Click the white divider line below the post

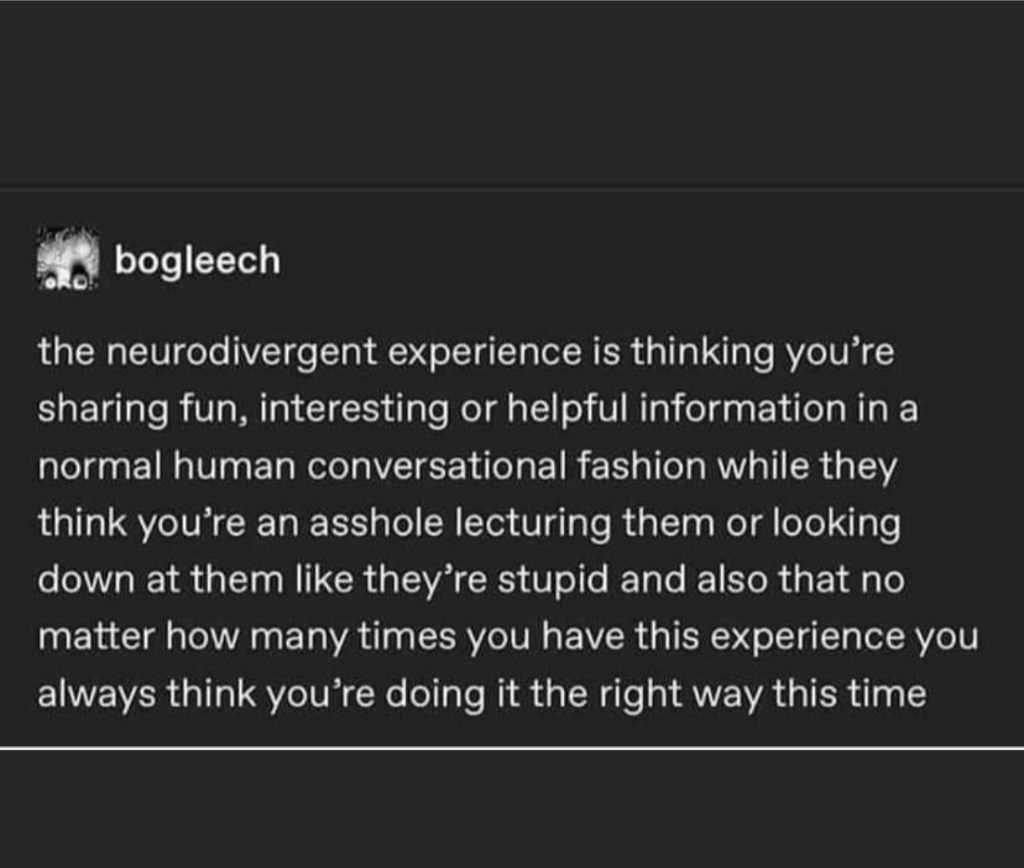pyautogui.click(x=512, y=748)
